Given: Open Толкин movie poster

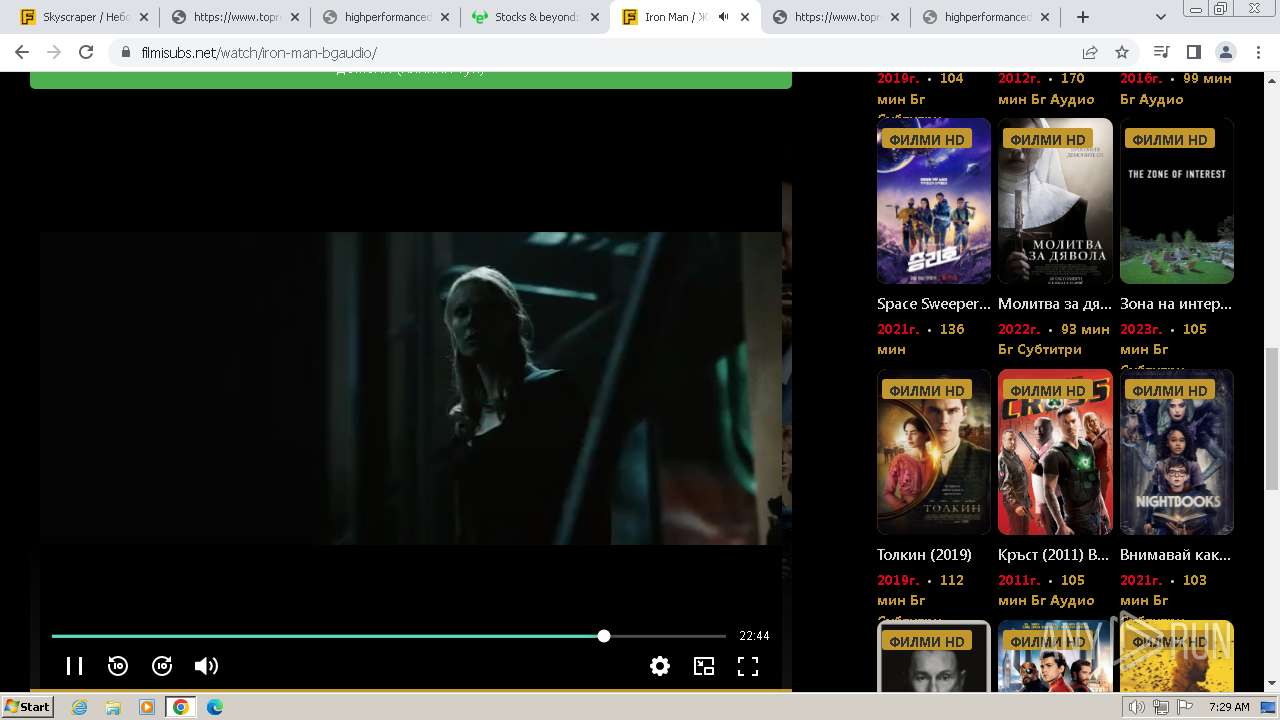Looking at the screenshot, I should 934,452.
